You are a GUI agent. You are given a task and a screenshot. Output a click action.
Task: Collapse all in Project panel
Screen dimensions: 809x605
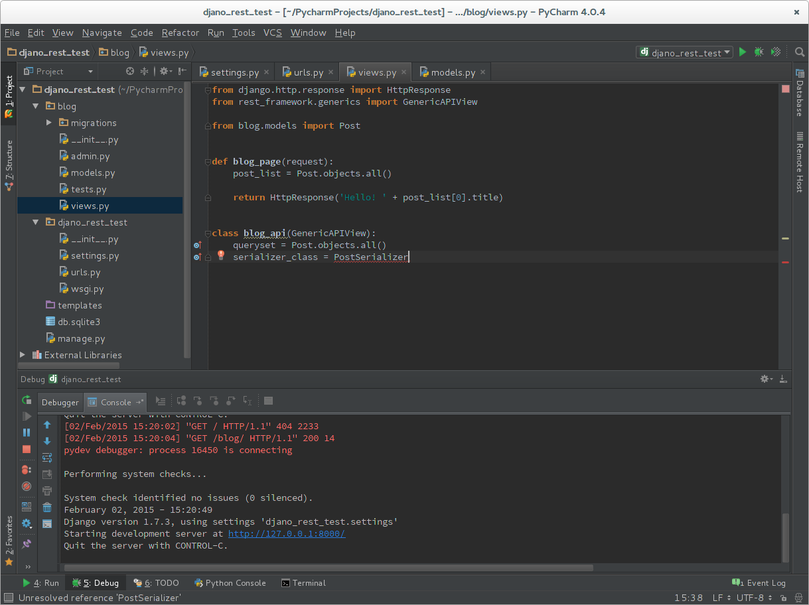point(144,71)
